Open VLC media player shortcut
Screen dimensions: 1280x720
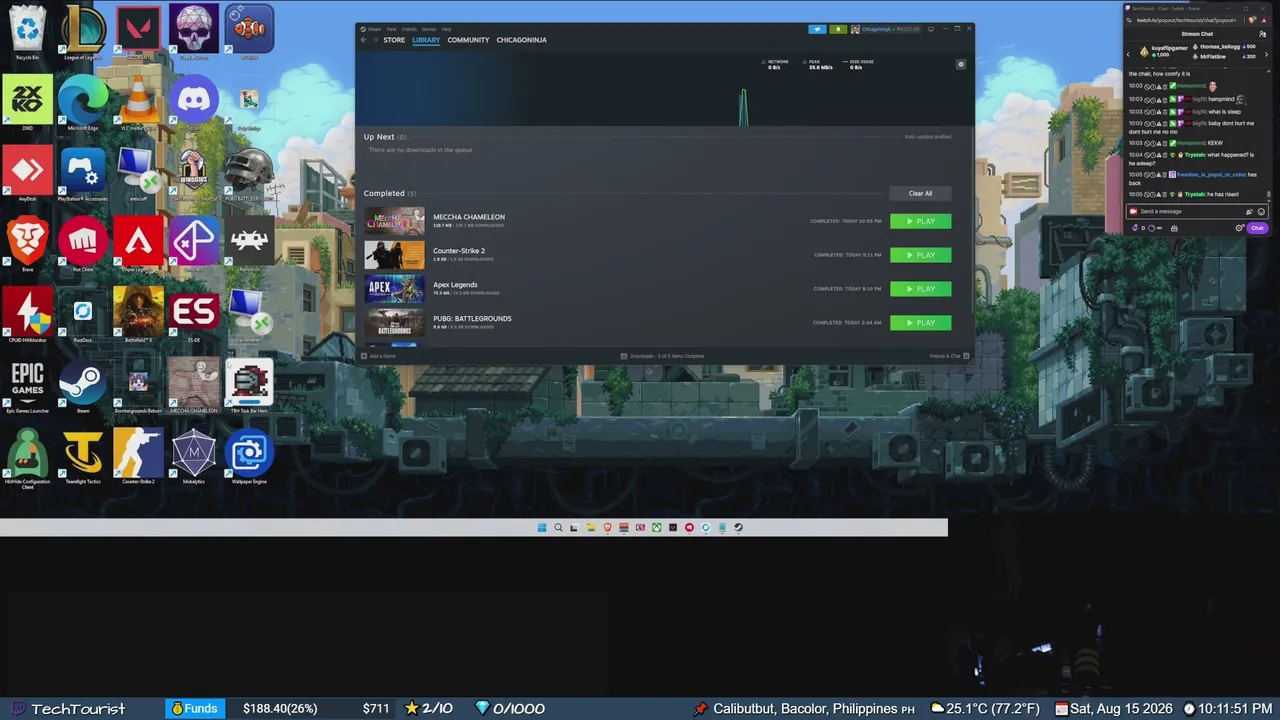pyautogui.click(x=138, y=102)
